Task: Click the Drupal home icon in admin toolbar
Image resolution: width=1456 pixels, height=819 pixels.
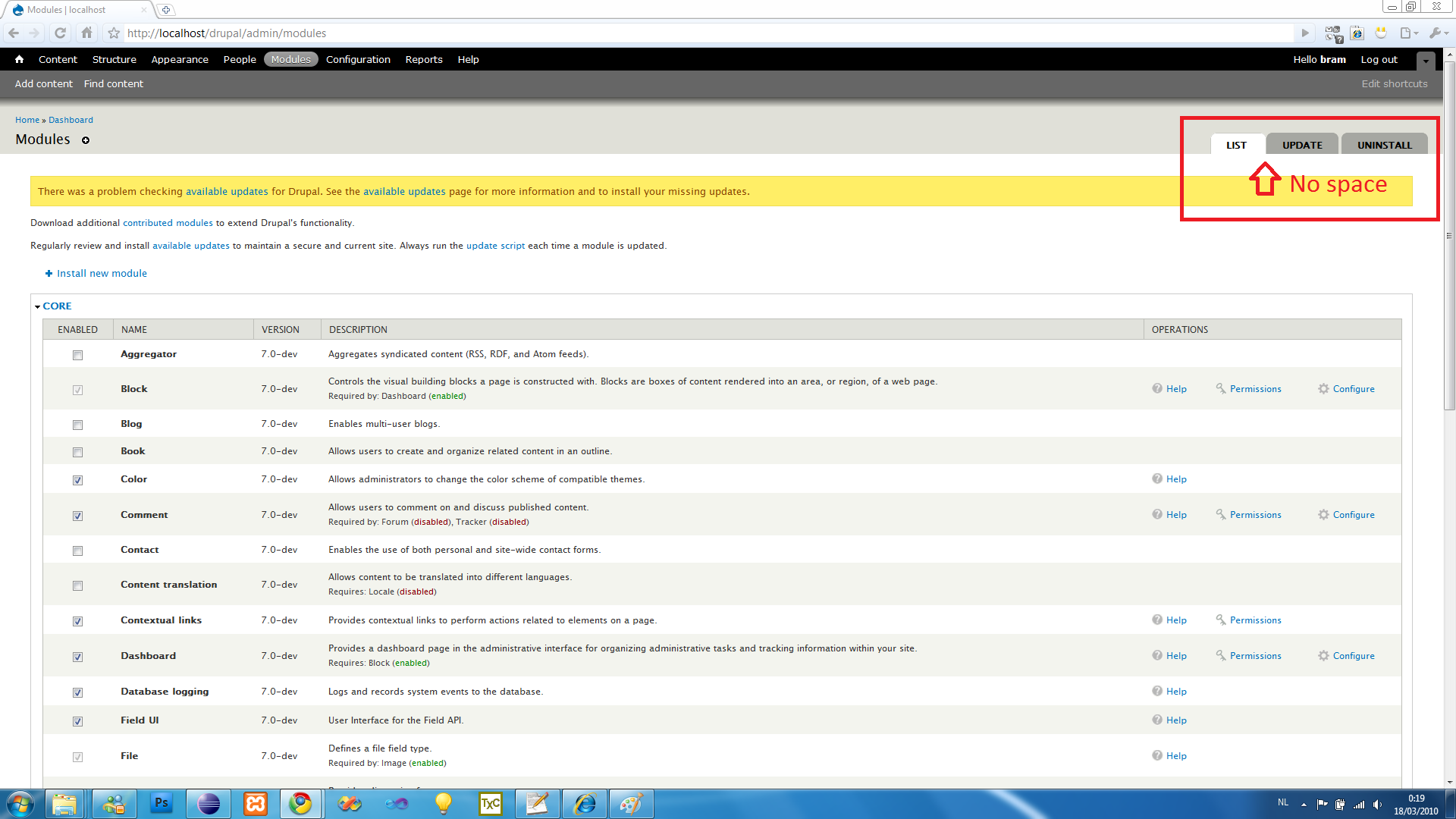Action: coord(19,59)
